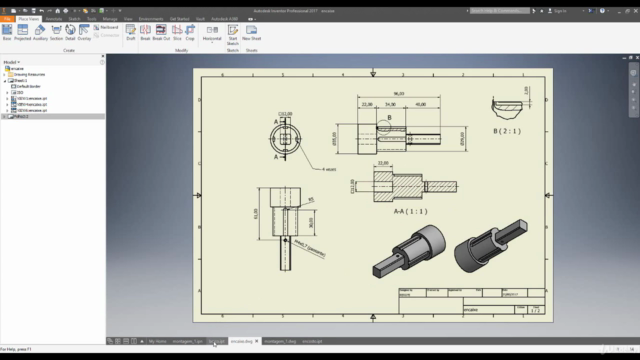Screen dimensions: 640x360
Task: Click arrange vertically icon in tab bar
Action: (134, 341)
